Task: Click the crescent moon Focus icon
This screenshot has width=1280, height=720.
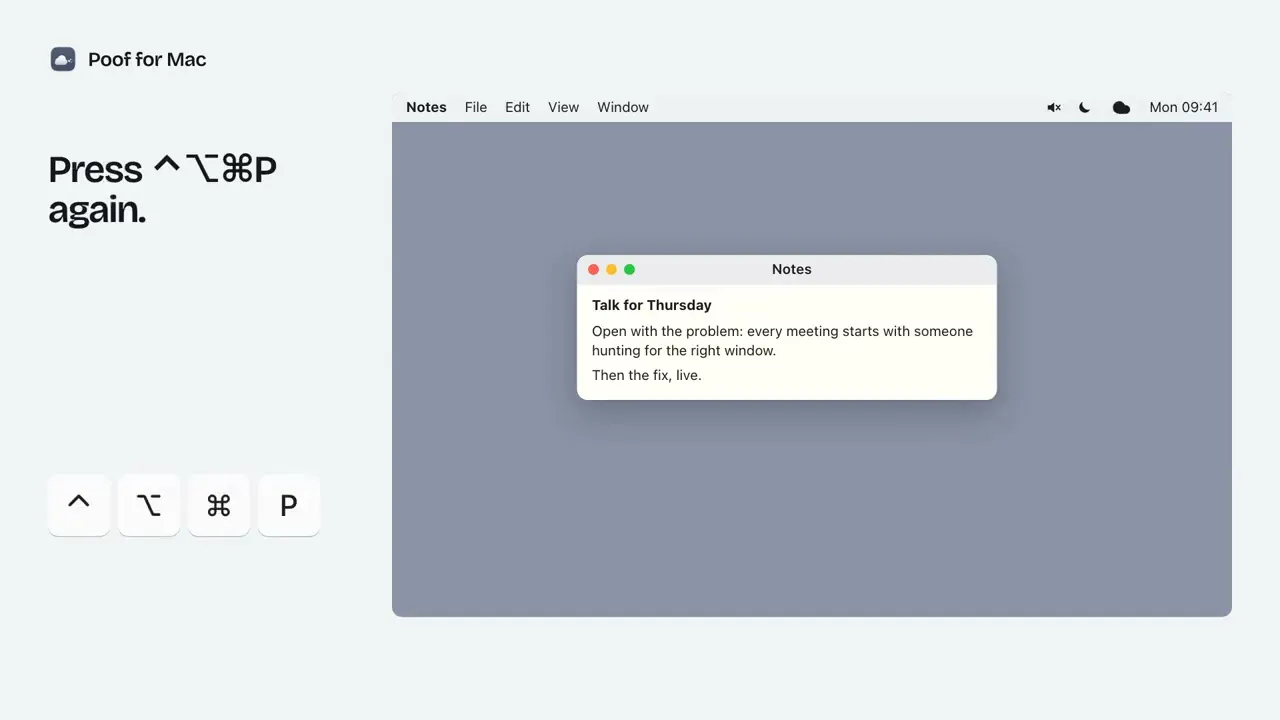Action: coord(1085,107)
